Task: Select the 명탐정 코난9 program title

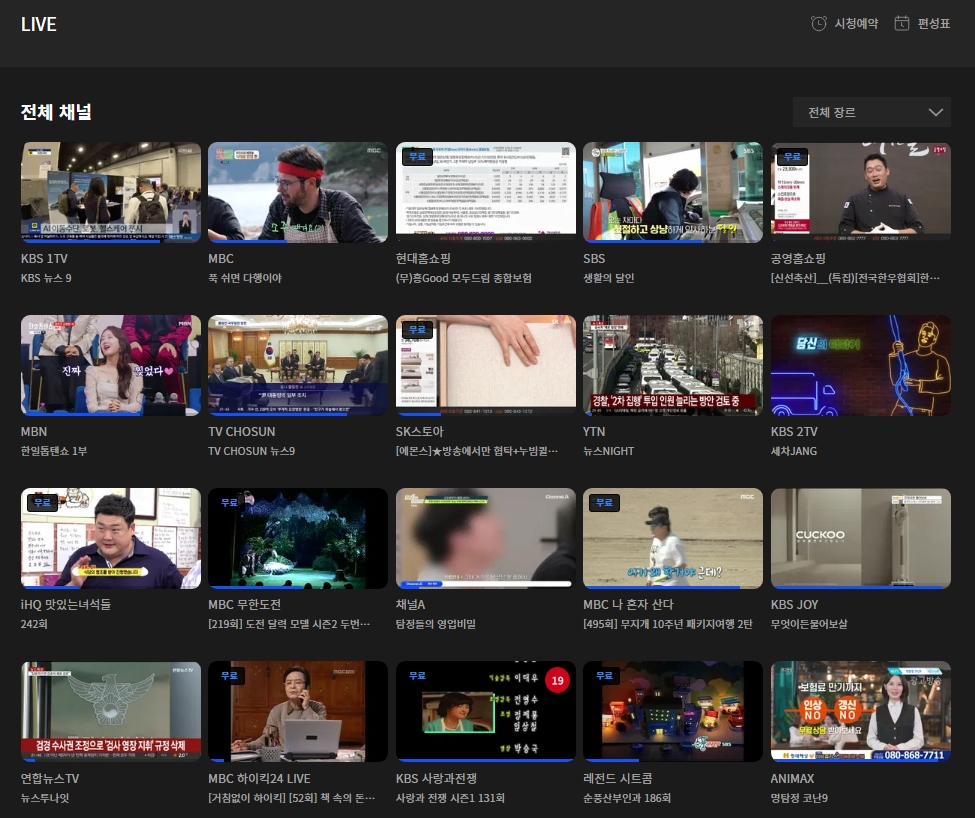Action: tap(799, 797)
